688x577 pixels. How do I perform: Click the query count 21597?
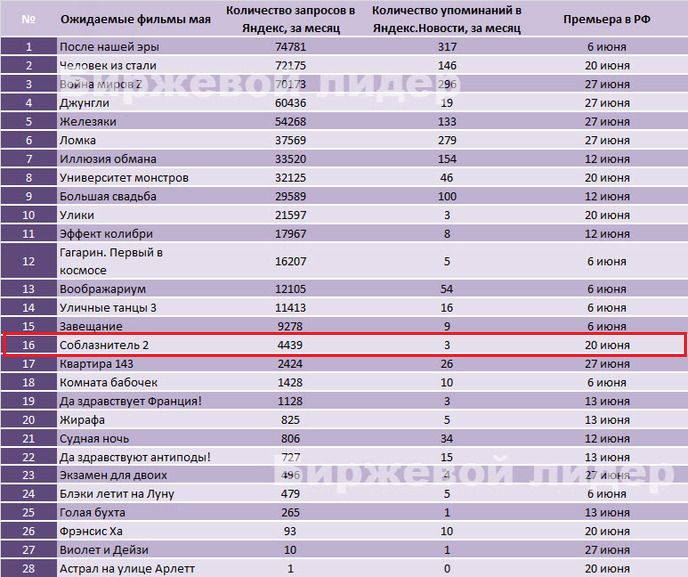coord(290,215)
